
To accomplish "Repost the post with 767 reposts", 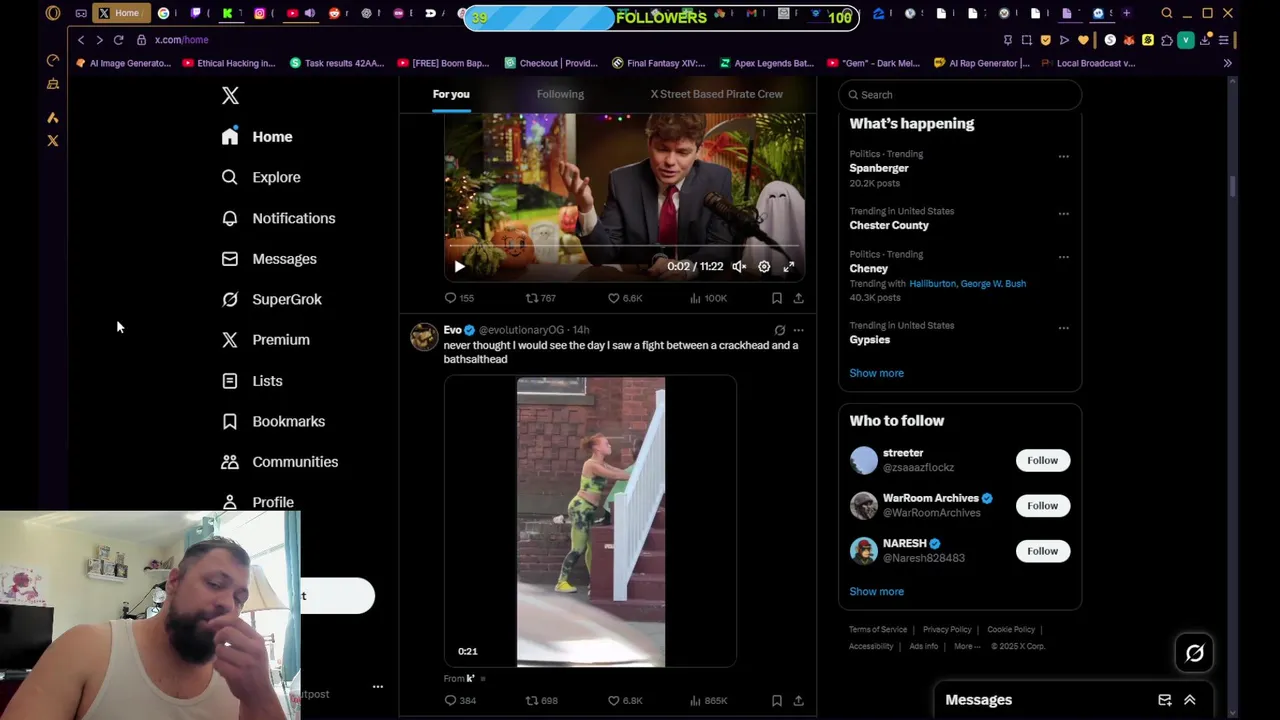I will click(541, 298).
